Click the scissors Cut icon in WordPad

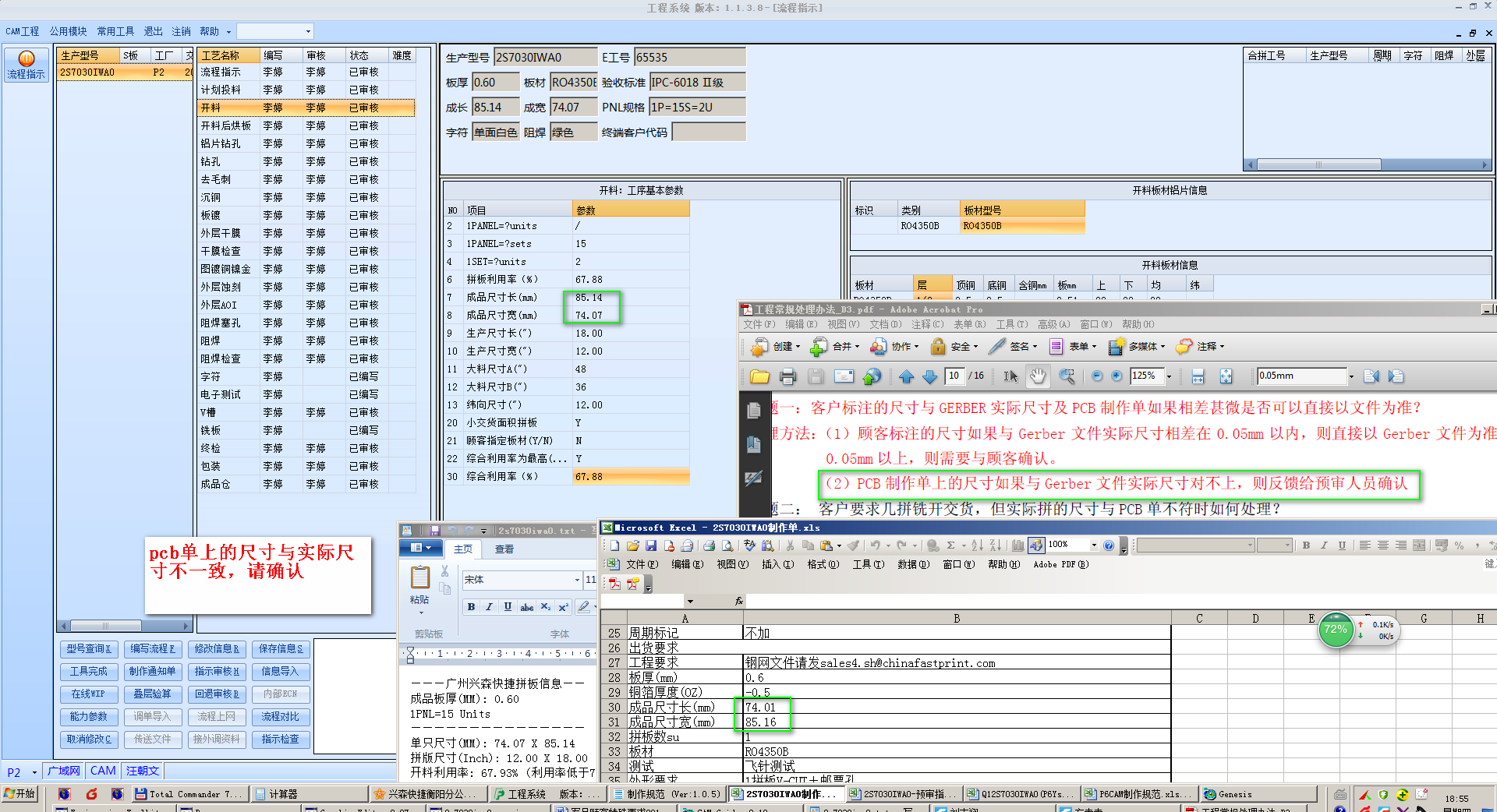click(444, 571)
